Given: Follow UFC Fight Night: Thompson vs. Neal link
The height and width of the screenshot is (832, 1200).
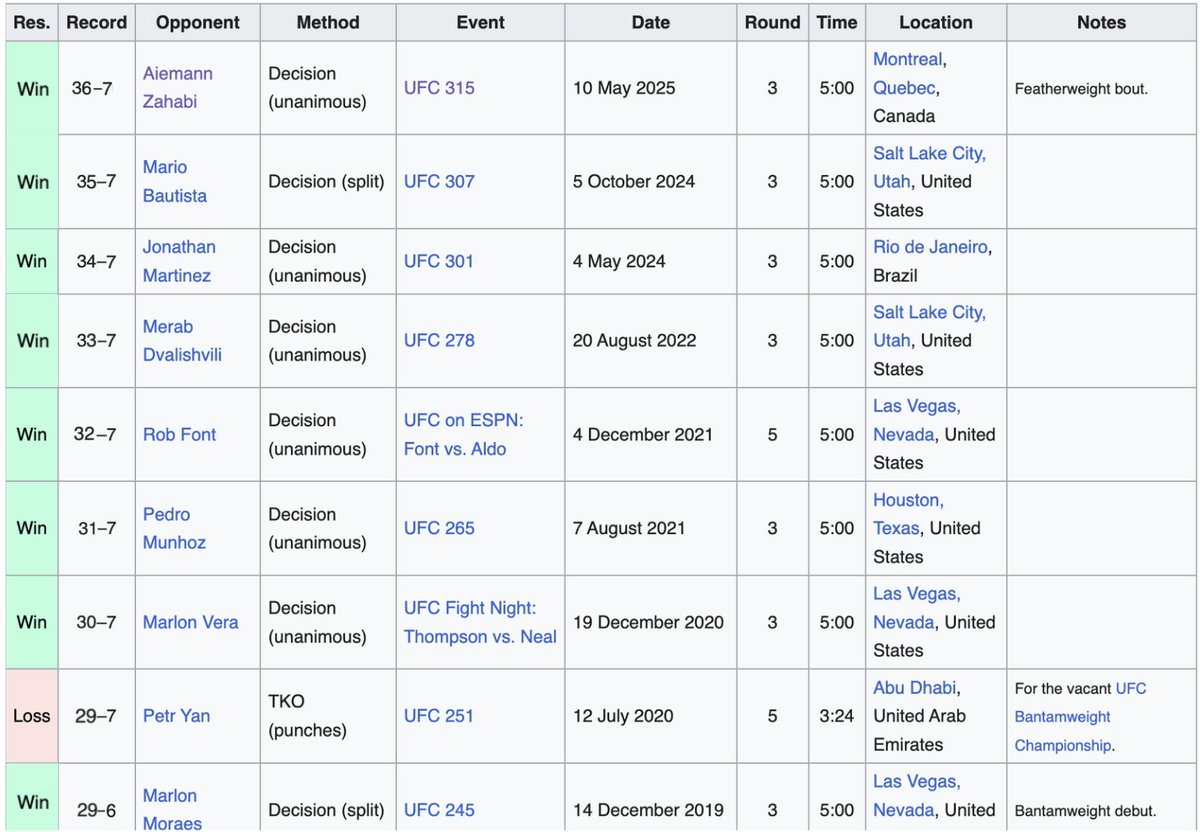Looking at the screenshot, I should pyautogui.click(x=480, y=622).
